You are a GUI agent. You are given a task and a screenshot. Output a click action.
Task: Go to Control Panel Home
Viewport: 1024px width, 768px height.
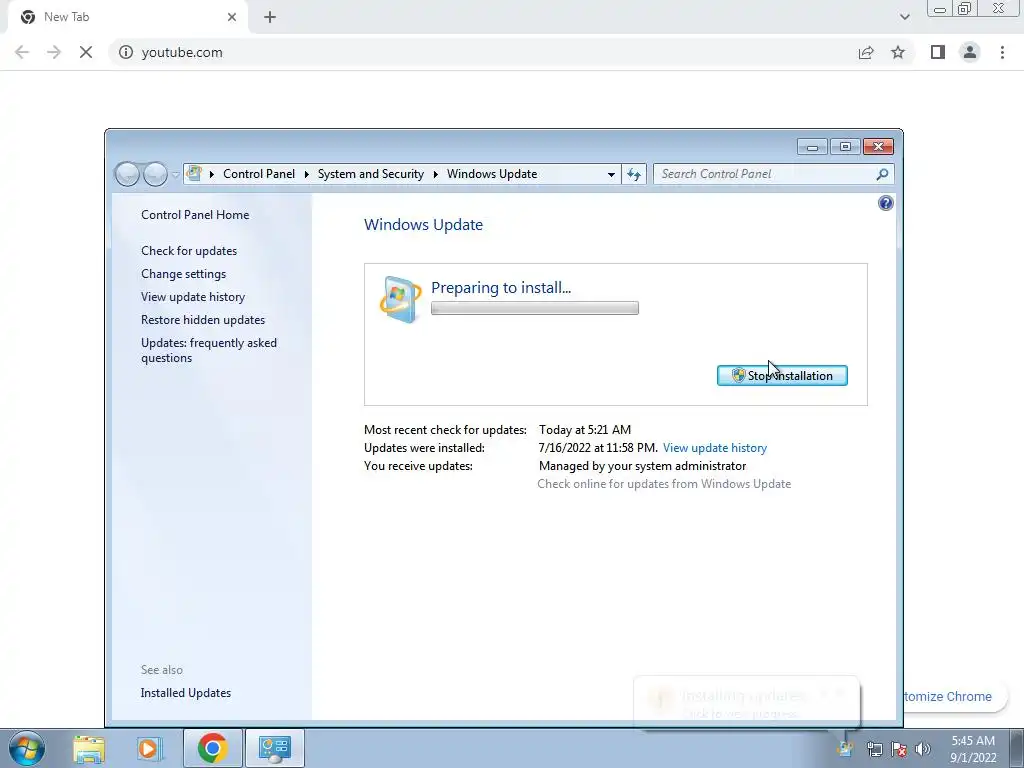pos(195,215)
